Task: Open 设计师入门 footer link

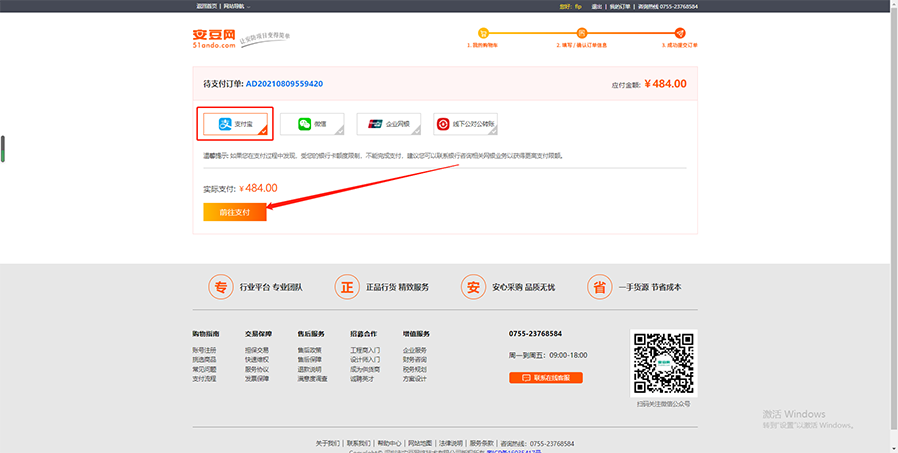Action: (x=365, y=360)
